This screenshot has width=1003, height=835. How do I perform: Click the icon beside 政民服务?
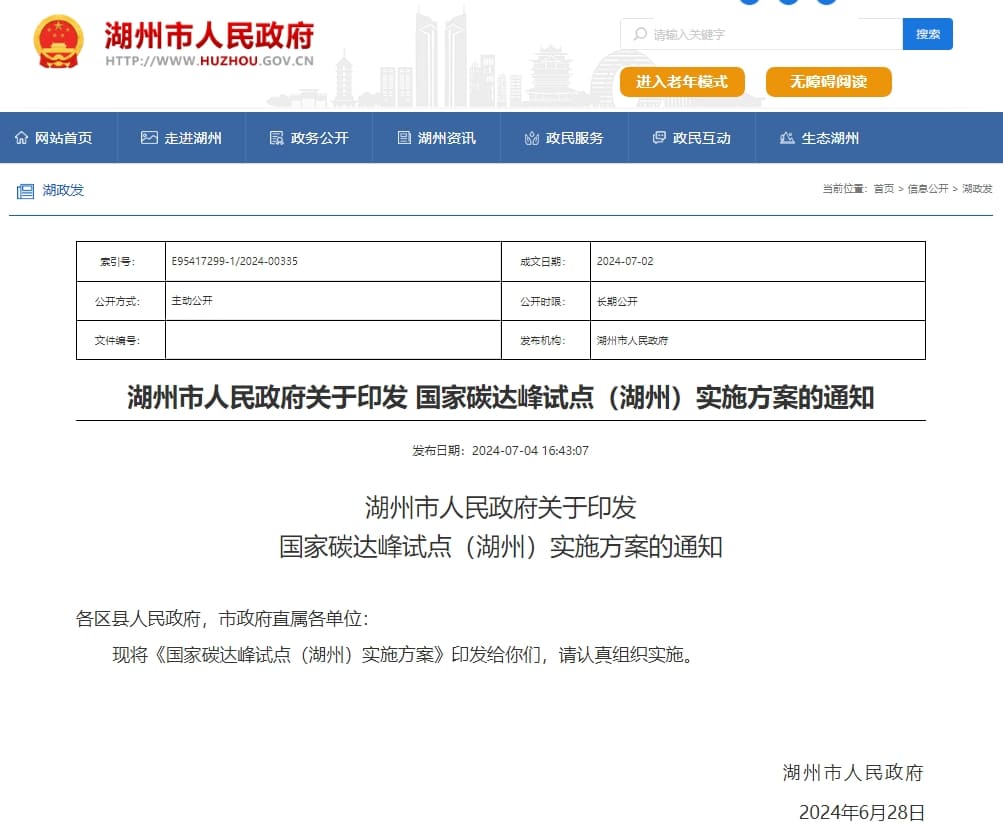(532, 138)
